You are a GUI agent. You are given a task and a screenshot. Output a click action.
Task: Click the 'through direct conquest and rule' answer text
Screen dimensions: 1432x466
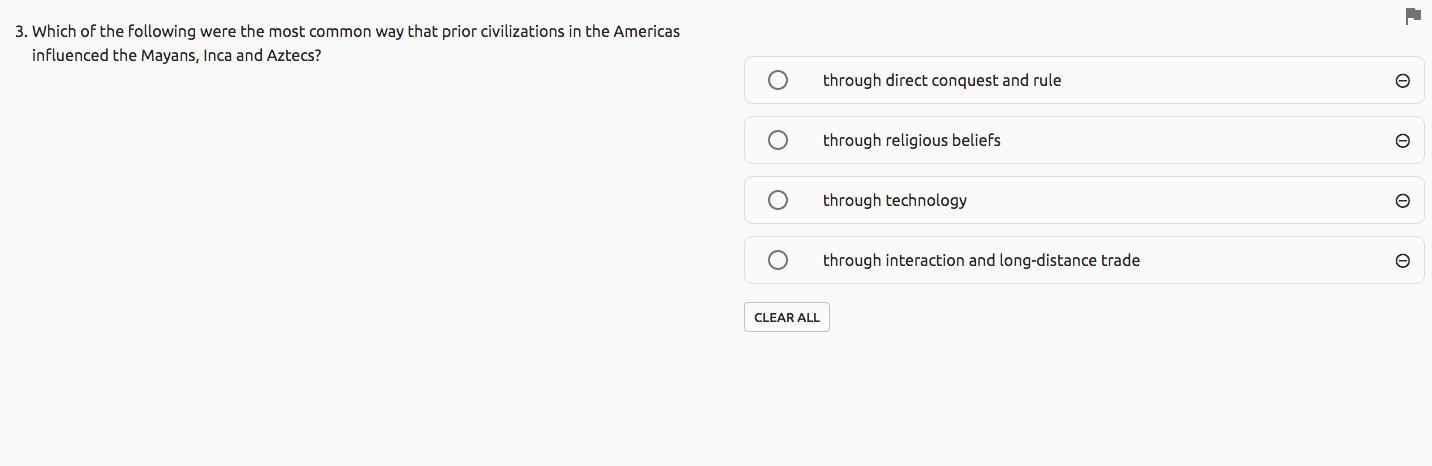(941, 80)
